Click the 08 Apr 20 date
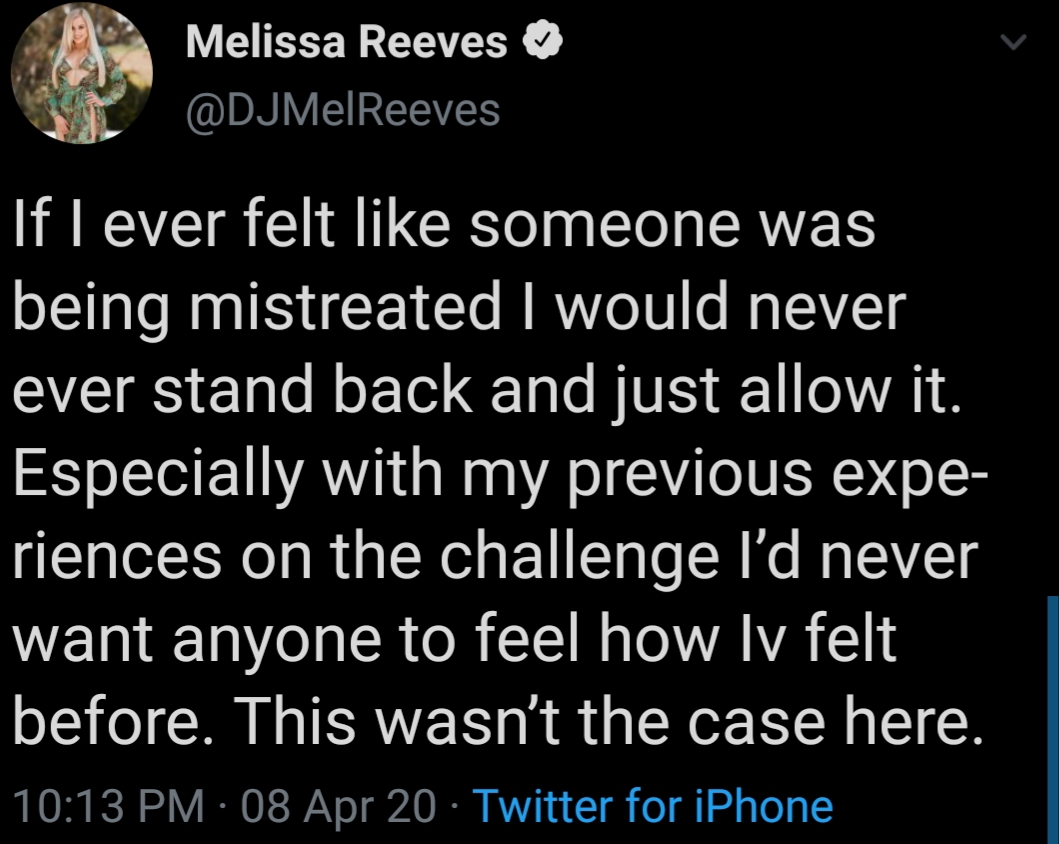 pos(338,806)
